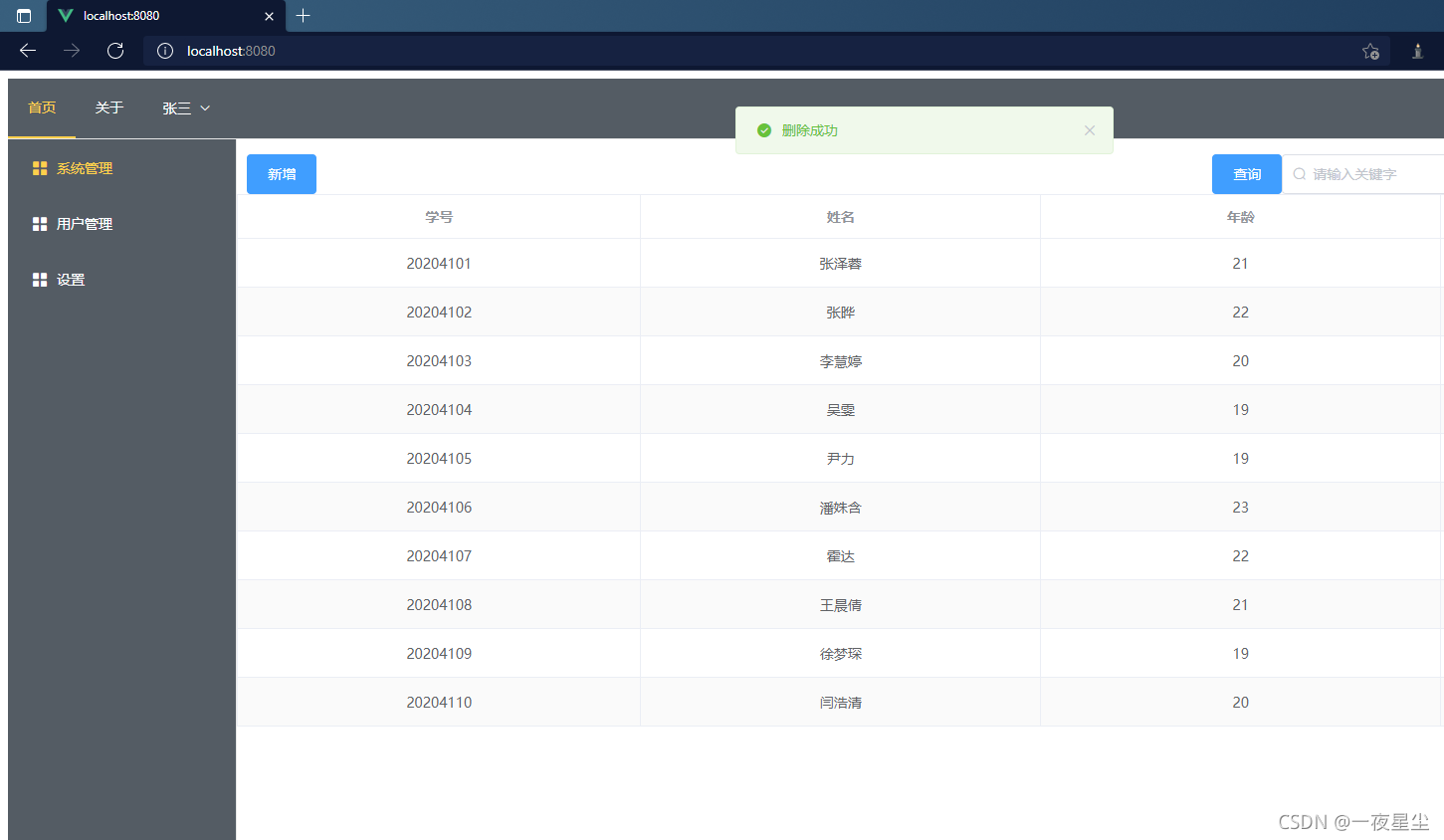1444x840 pixels.
Task: Select student number 20204103
Action: pos(439,361)
